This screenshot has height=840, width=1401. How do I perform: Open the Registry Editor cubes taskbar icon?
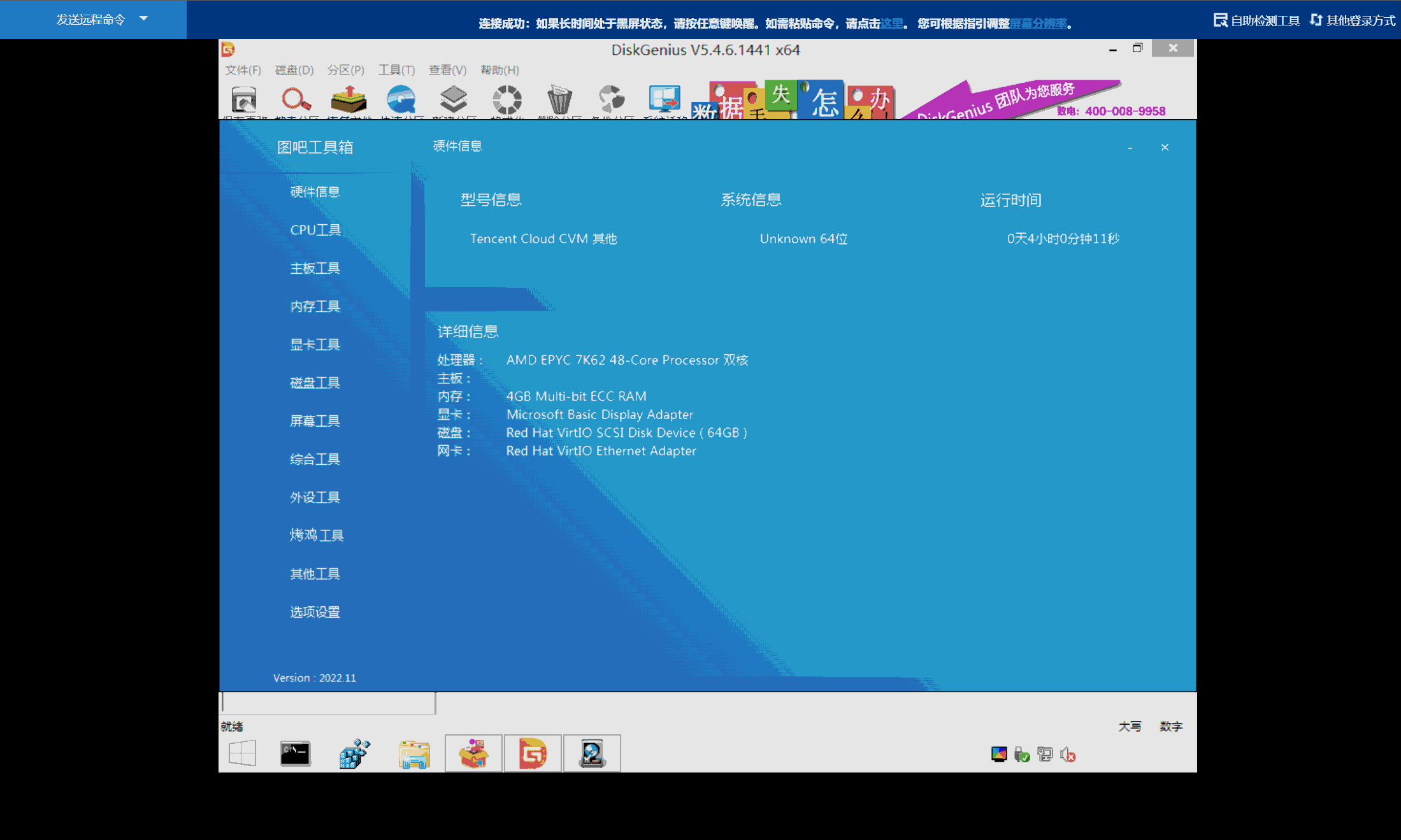(354, 754)
